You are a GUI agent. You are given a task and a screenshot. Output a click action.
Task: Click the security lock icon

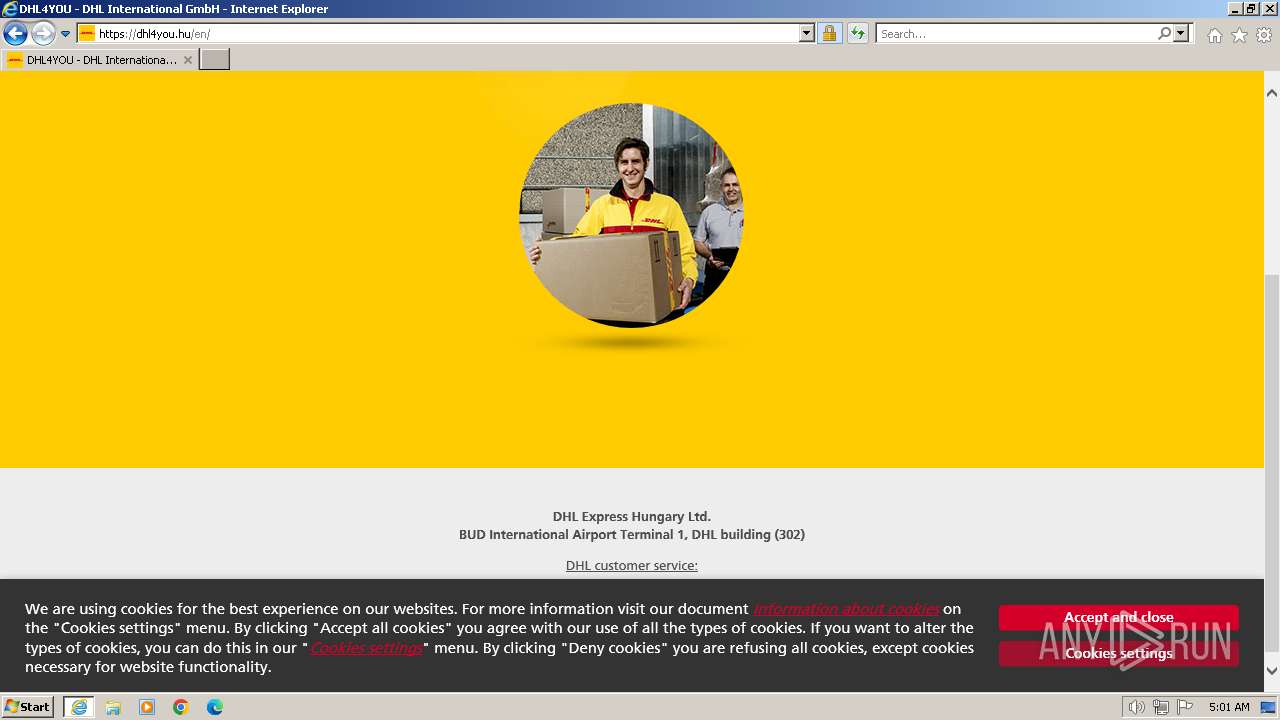(829, 34)
